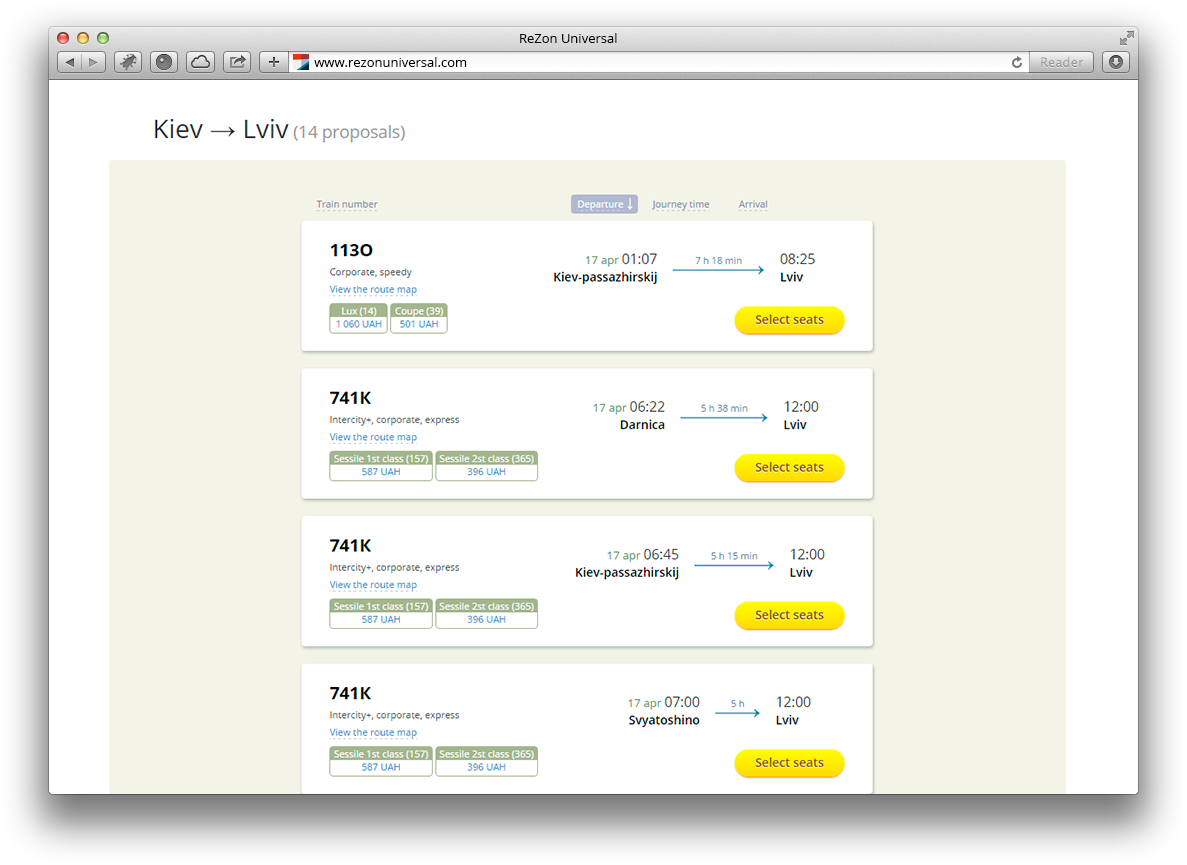
Task: Sort by Train number column header
Action: pos(347,204)
